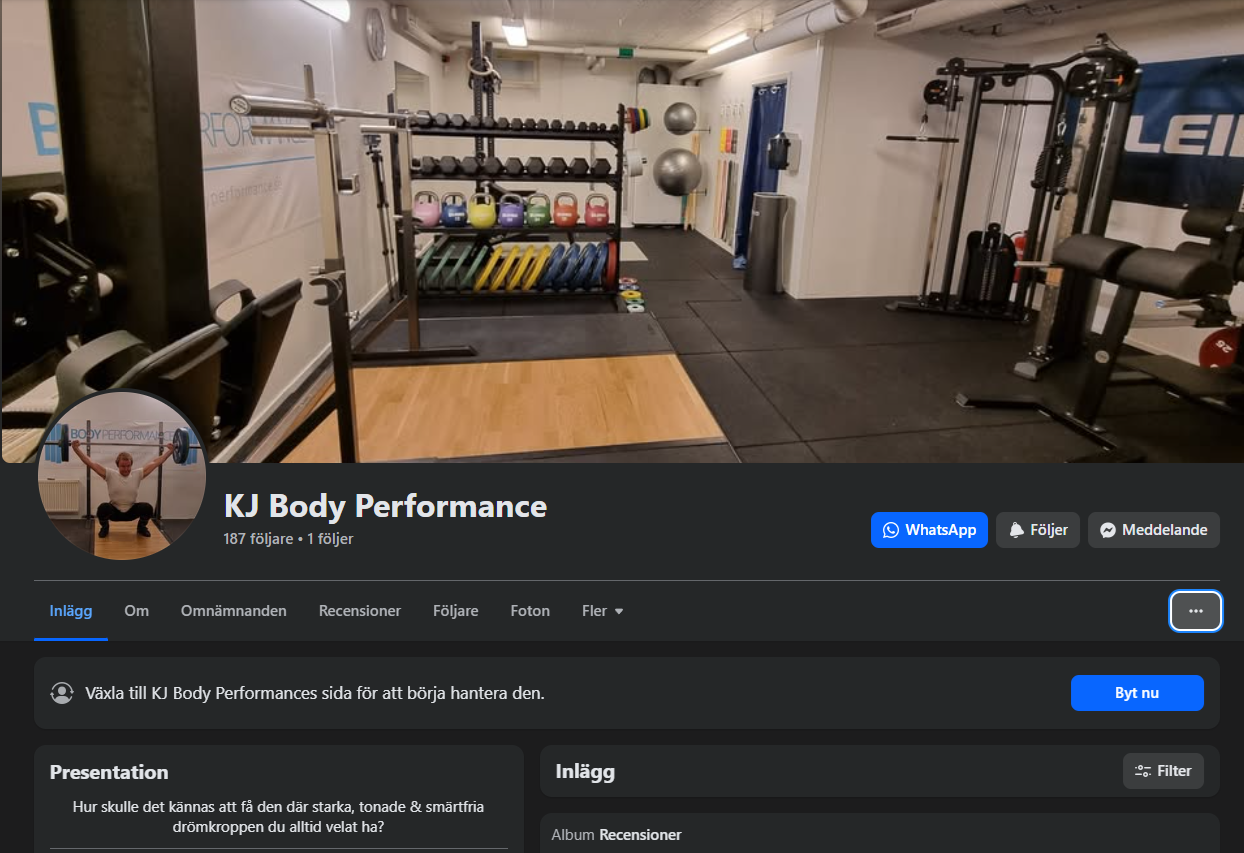Open the Recensioner album link

click(640, 834)
